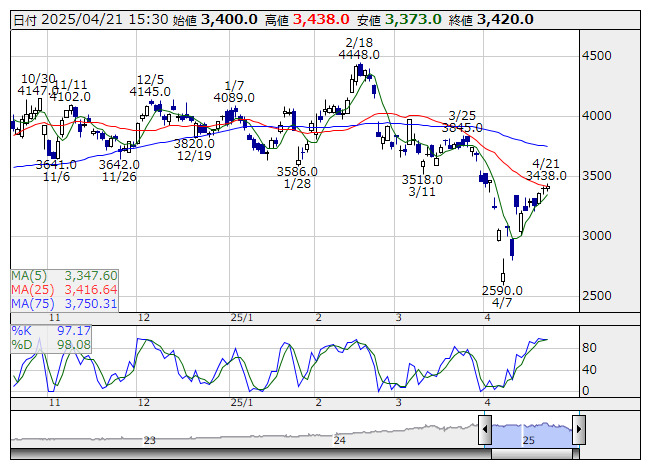Click the 安値 3,373.0 low value
Screen dimensions: 653x470
click(399, 20)
